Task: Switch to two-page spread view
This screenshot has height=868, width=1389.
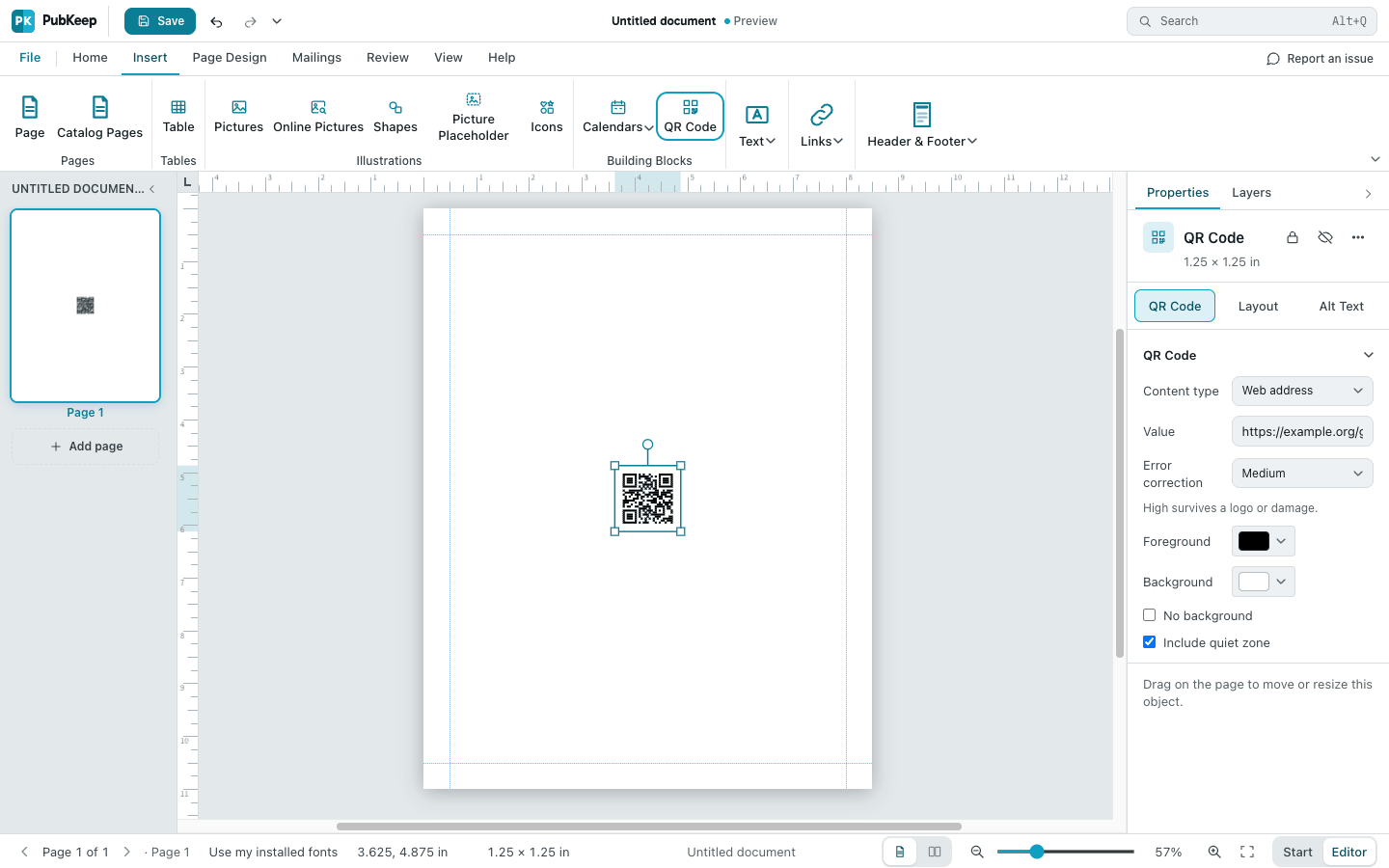Action: (x=935, y=852)
